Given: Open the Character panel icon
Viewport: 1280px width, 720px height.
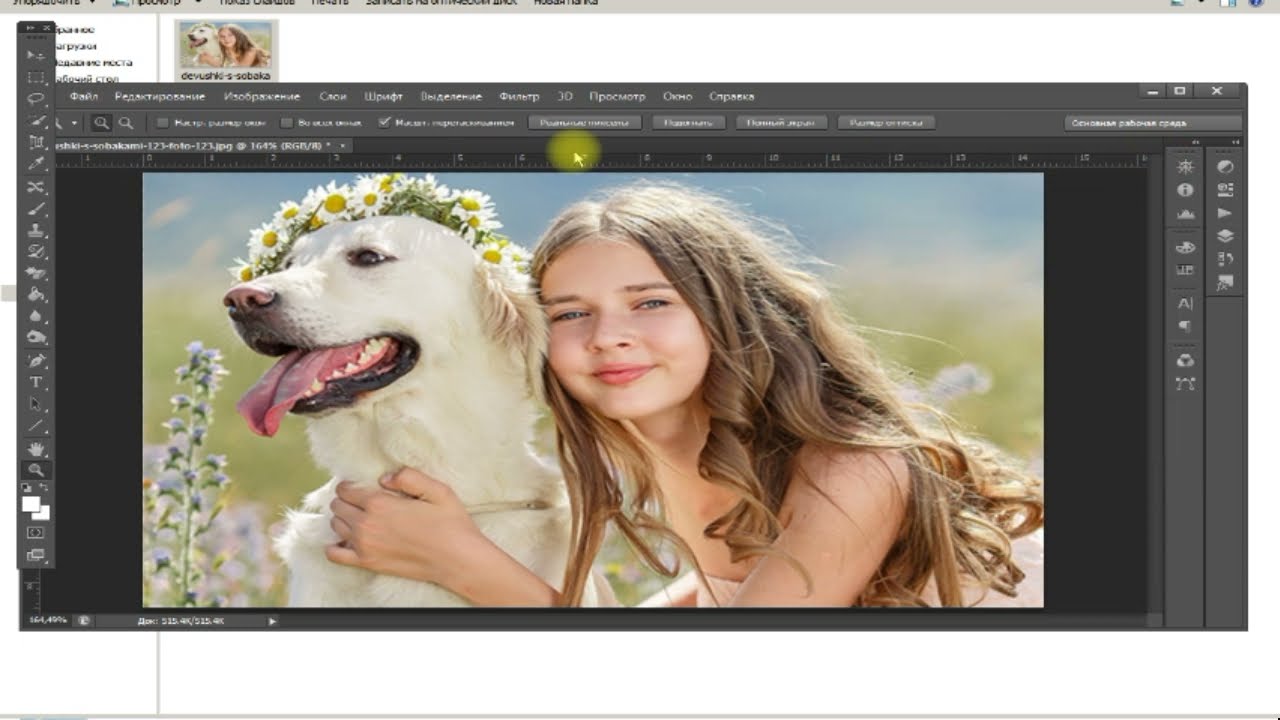Looking at the screenshot, I should (x=1186, y=303).
